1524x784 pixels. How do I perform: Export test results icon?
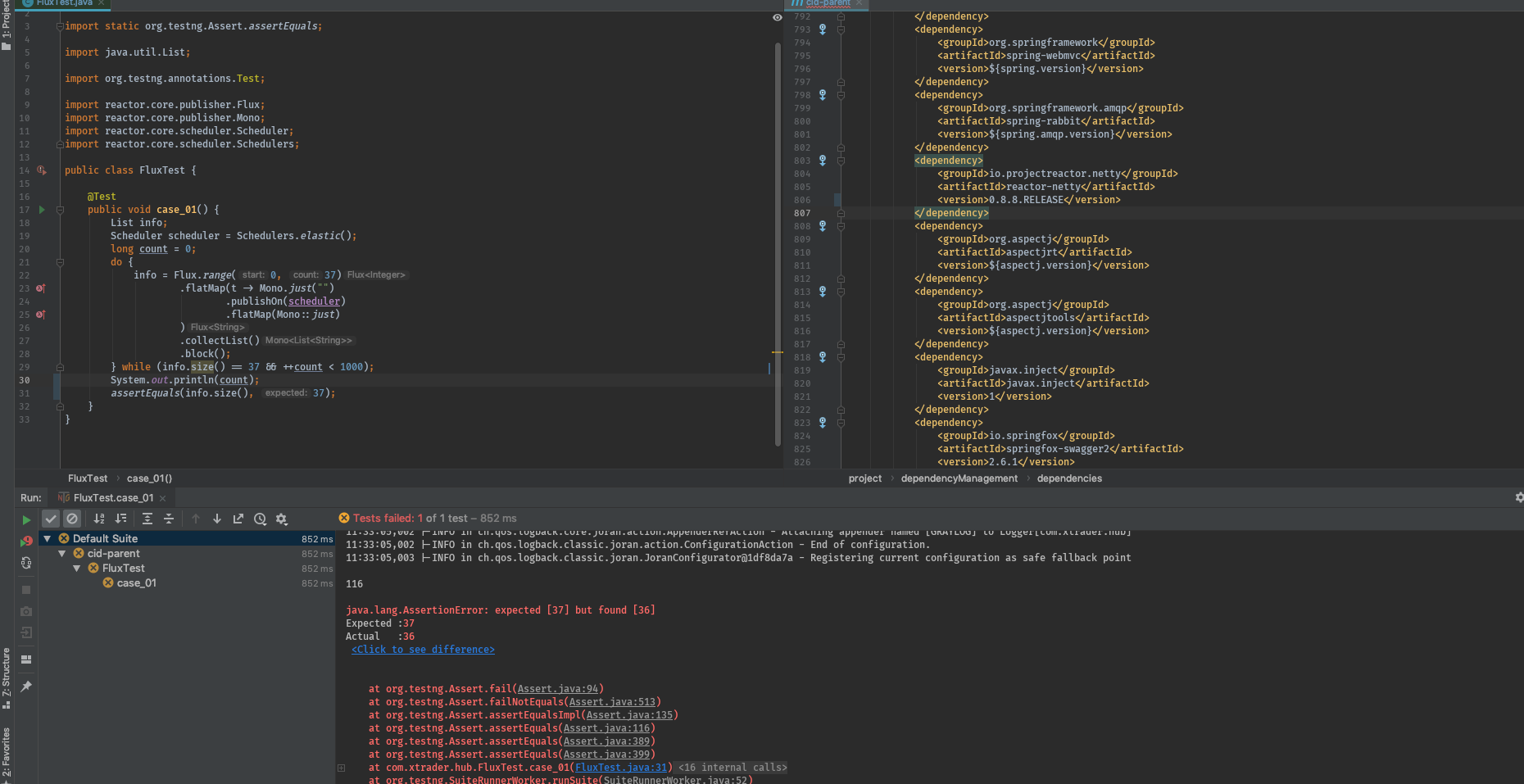[x=238, y=519]
